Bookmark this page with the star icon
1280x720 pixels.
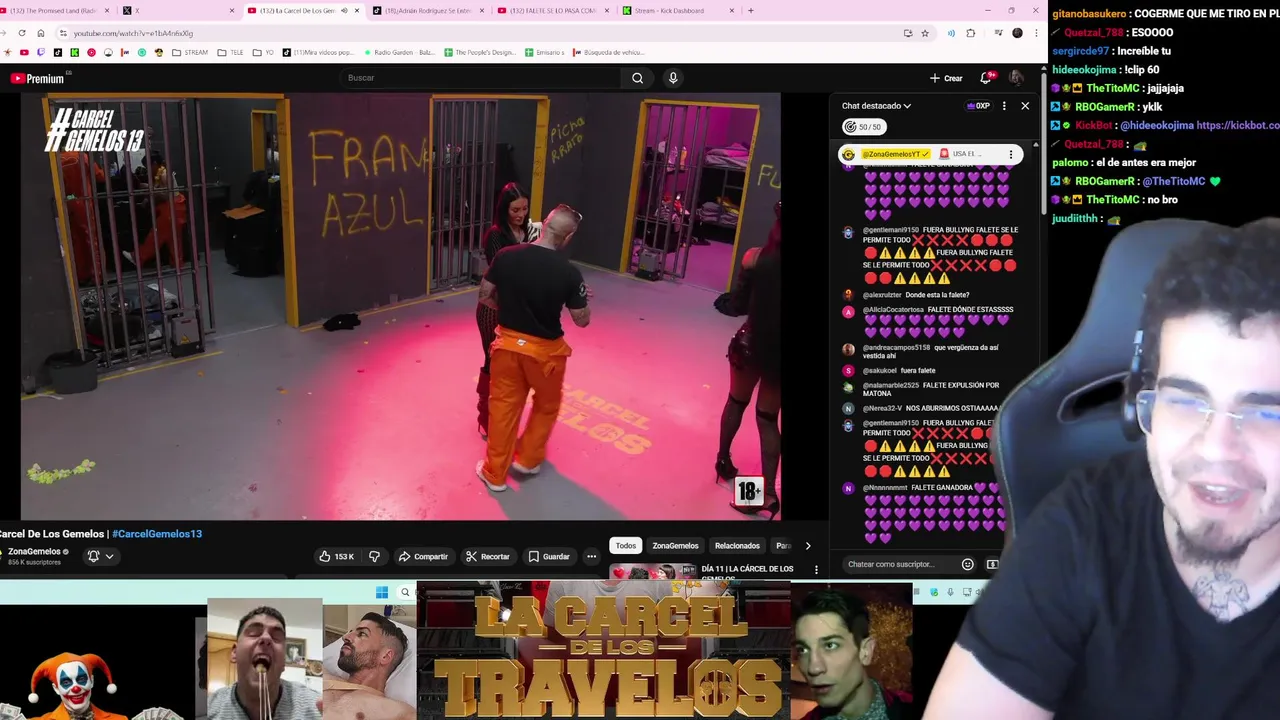coord(925,33)
